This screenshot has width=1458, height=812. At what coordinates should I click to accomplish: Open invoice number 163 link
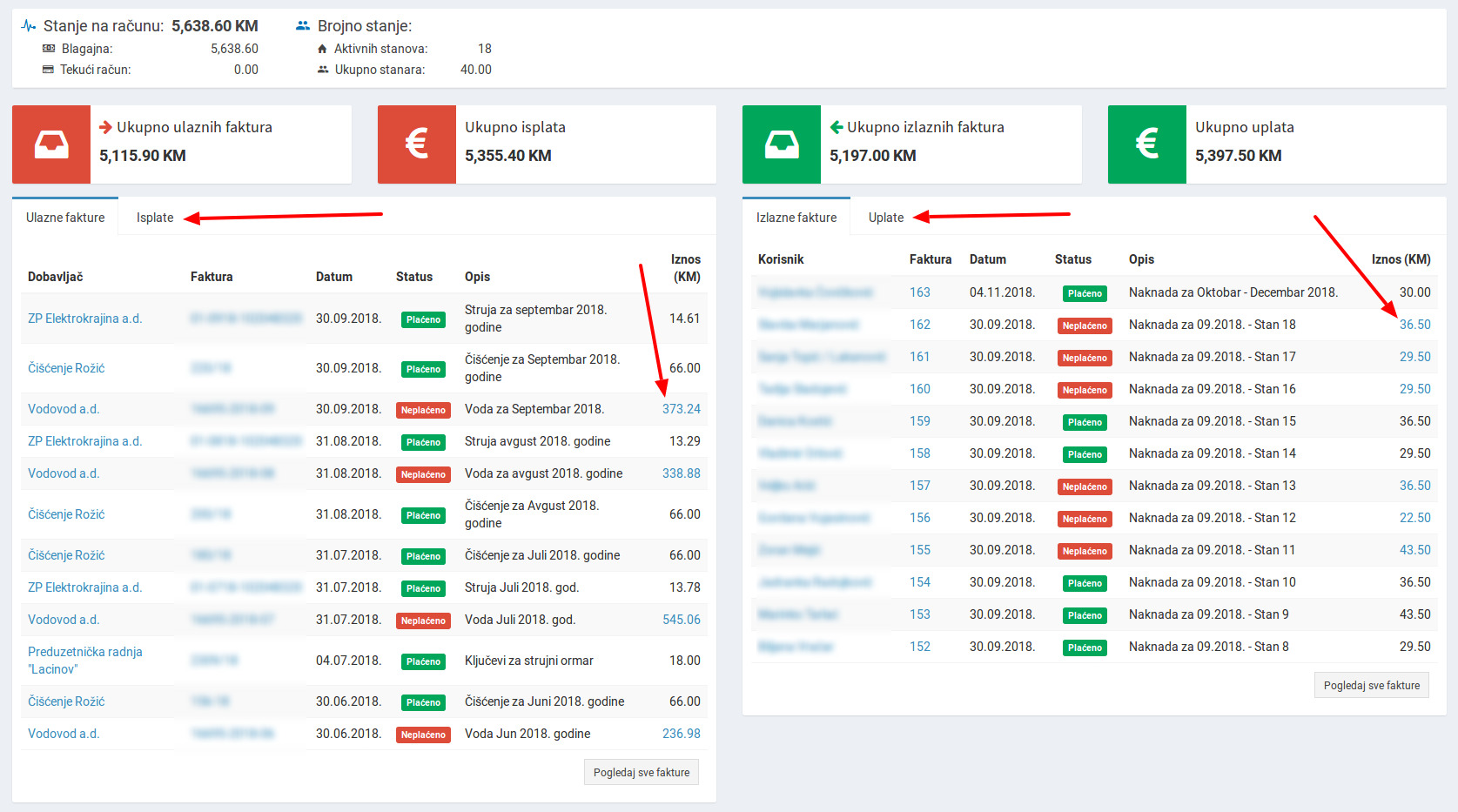coord(919,292)
